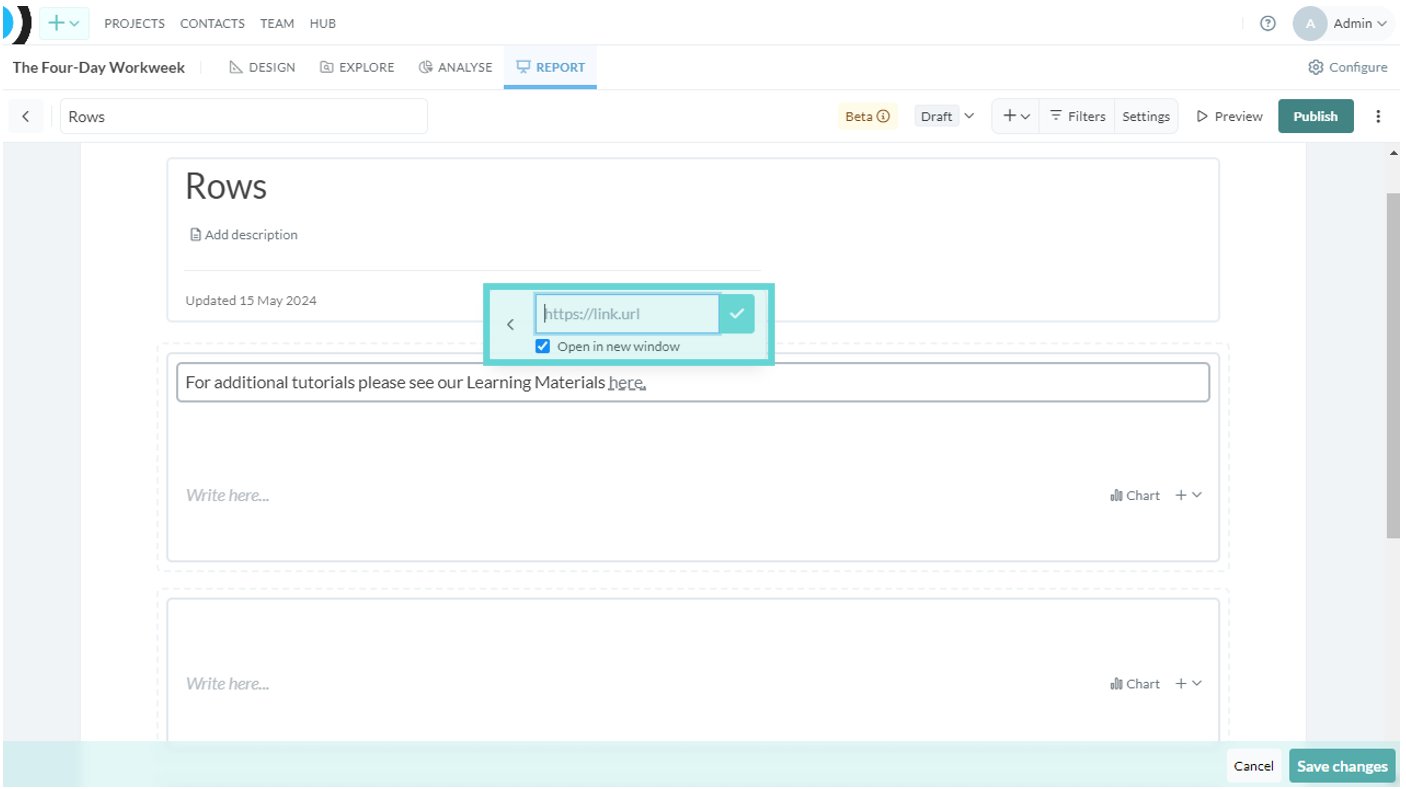Click second Write here placeholder
This screenshot has width=1406, height=789.
(227, 684)
